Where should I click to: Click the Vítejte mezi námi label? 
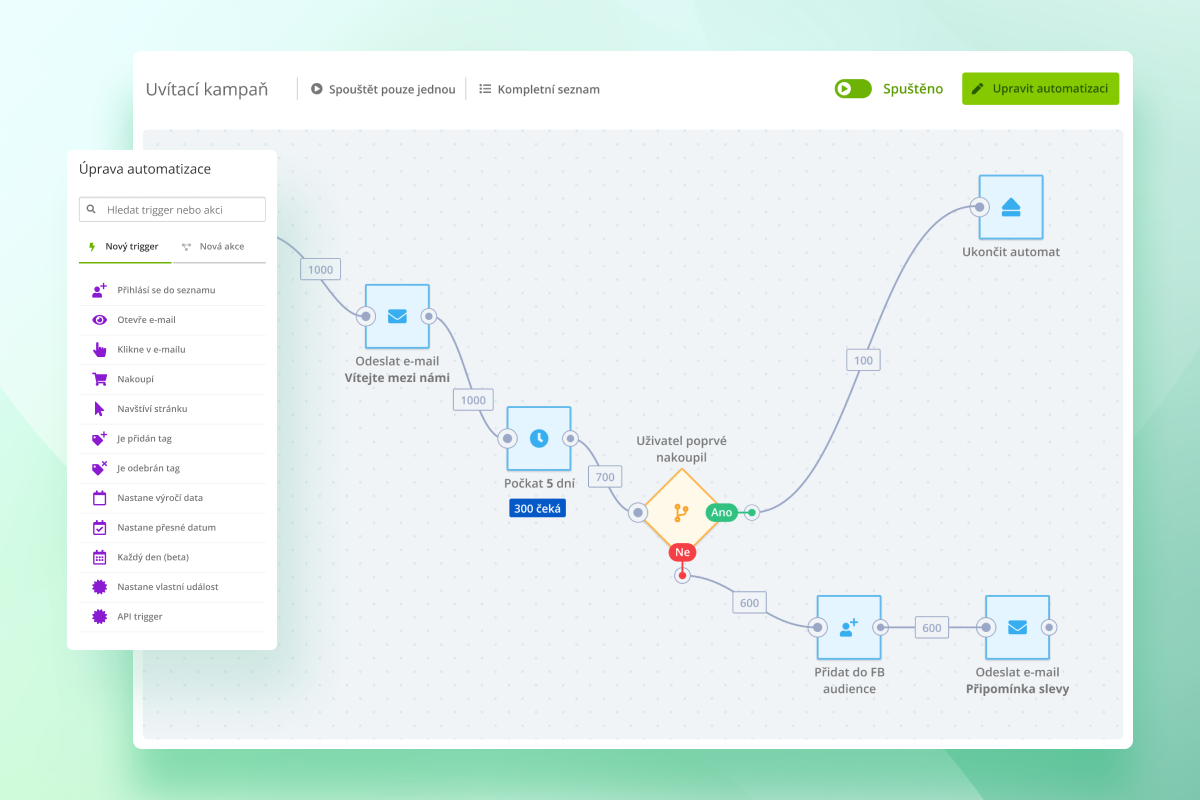(397, 378)
